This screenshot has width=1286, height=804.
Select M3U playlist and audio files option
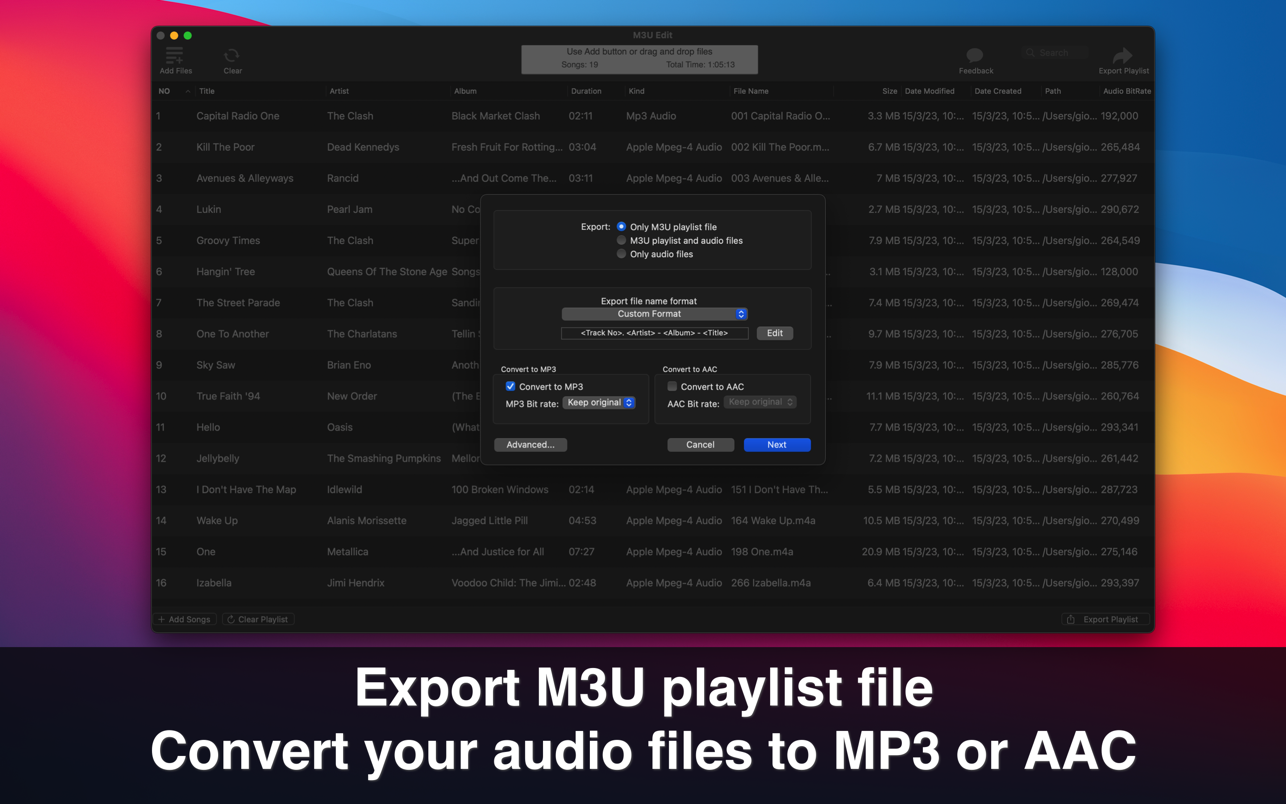622,241
